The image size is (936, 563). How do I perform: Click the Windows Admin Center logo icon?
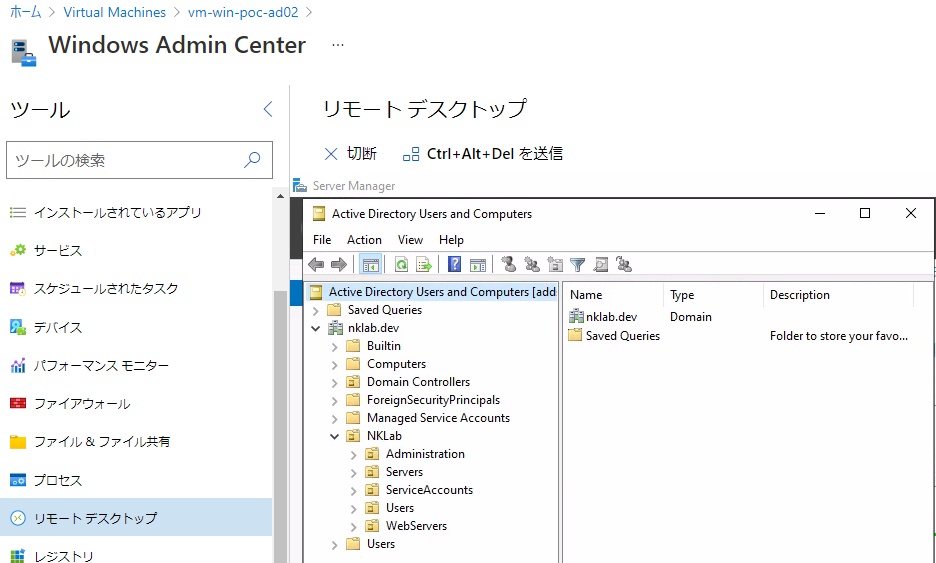pos(24,53)
